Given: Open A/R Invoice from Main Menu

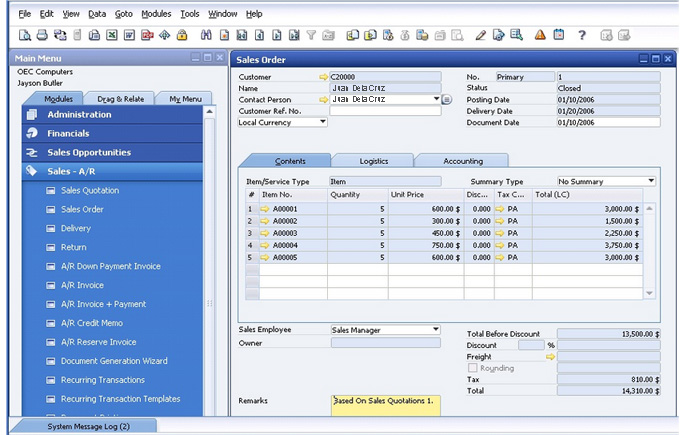Looking at the screenshot, I should click(x=82, y=285).
